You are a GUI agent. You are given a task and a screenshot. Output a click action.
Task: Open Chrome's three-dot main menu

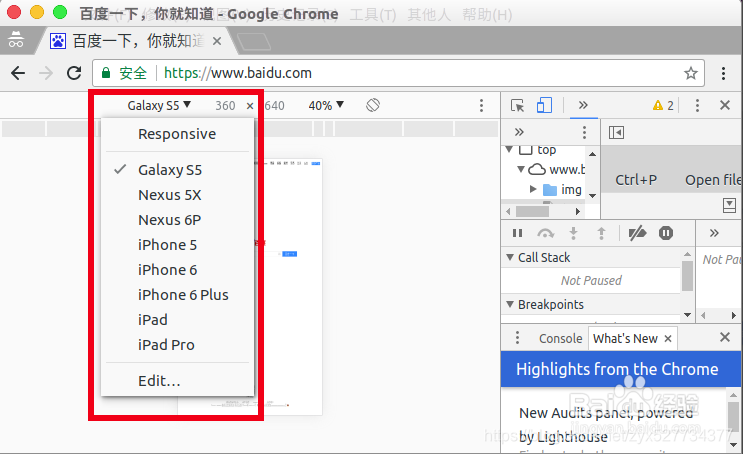[x=723, y=73]
